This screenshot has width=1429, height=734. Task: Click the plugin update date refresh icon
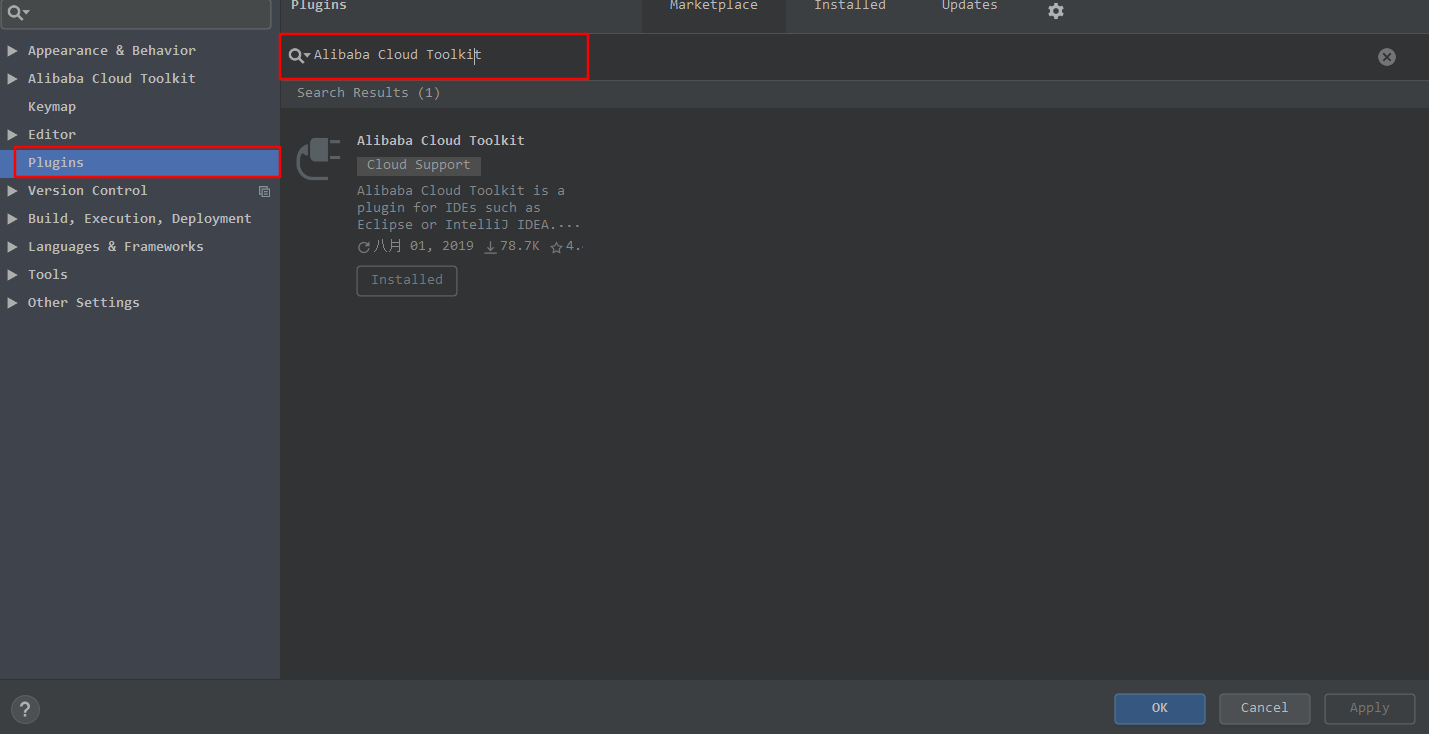click(364, 247)
